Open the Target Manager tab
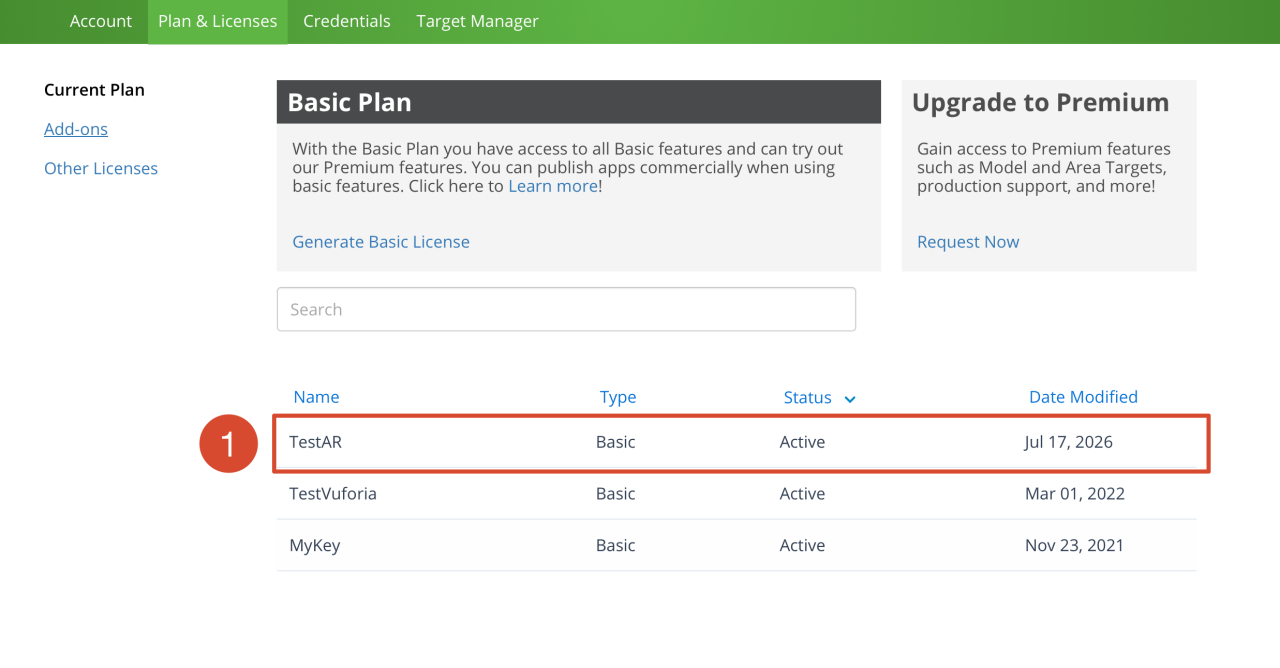This screenshot has height=668, width=1280. point(477,21)
